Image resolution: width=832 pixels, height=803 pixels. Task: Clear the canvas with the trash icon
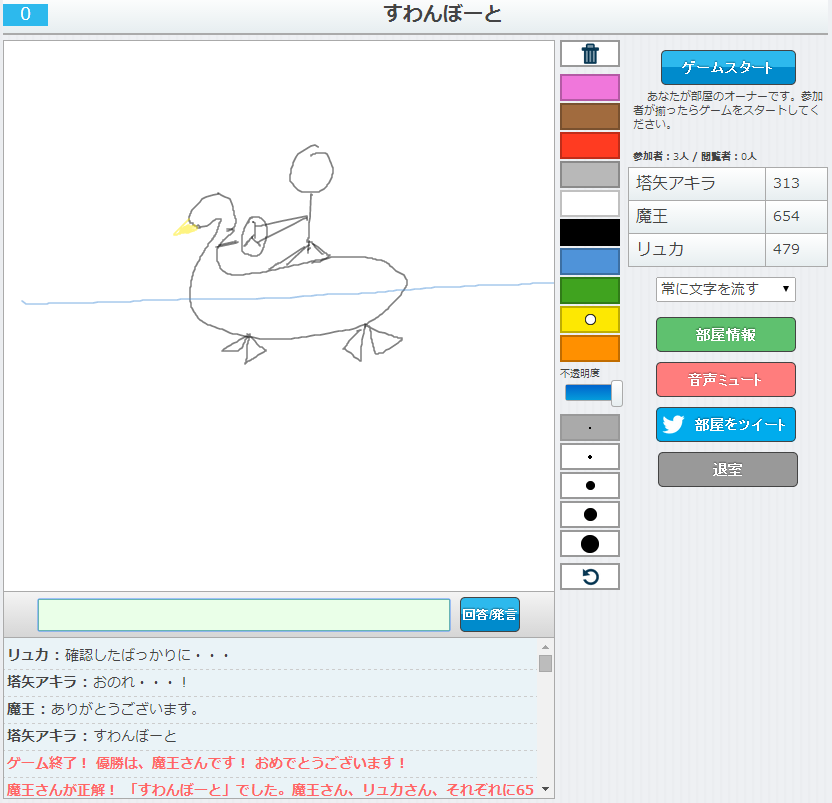click(590, 54)
